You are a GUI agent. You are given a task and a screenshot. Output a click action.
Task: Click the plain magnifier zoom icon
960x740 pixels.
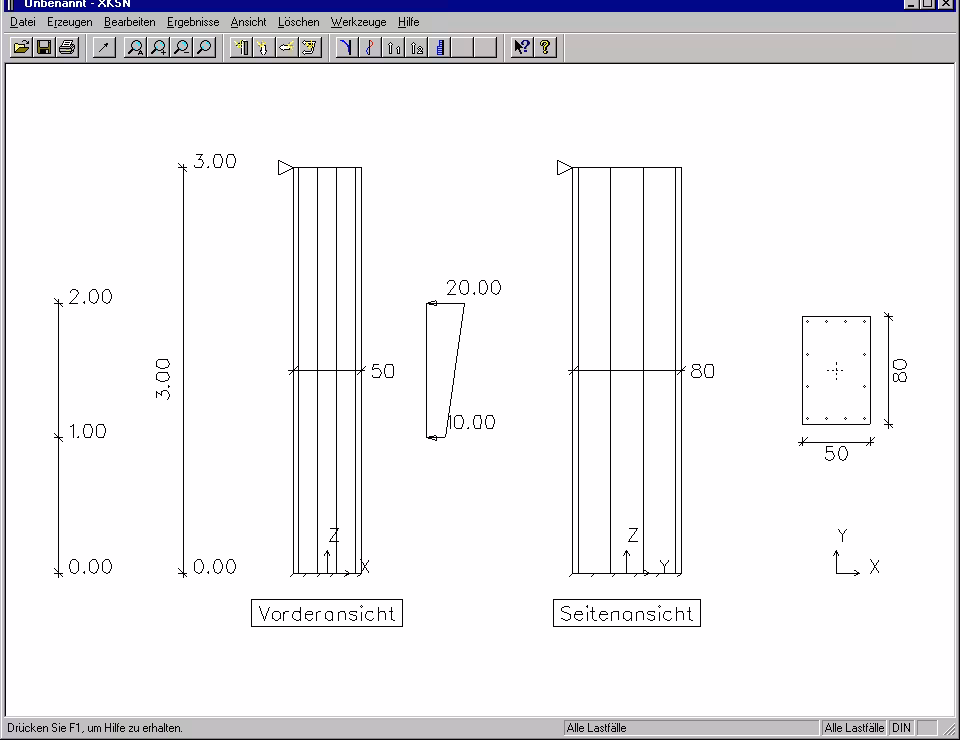click(204, 47)
